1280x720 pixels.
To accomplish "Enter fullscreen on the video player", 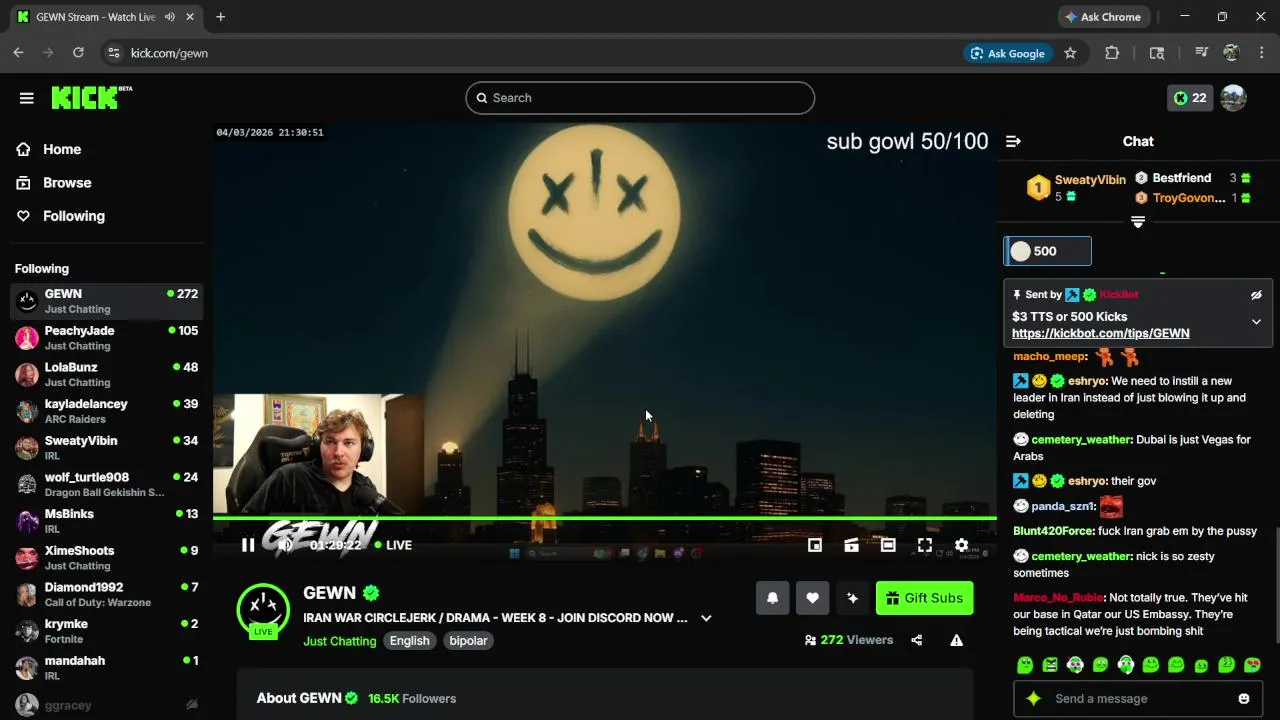I will (925, 545).
